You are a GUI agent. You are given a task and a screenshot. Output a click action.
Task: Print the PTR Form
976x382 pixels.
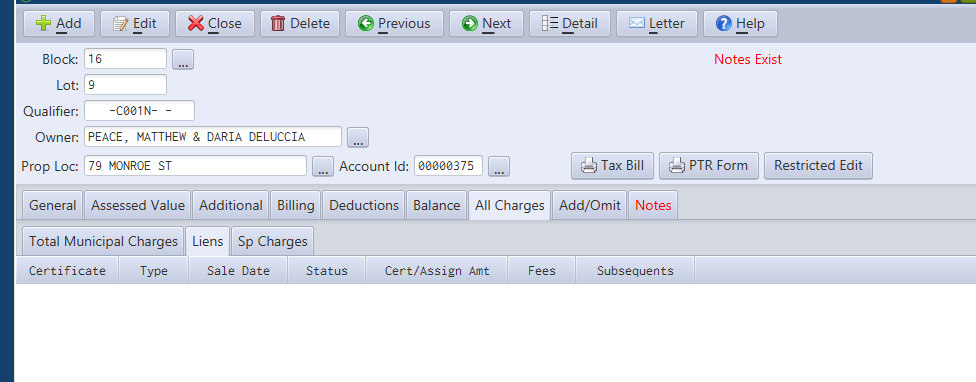tap(709, 166)
